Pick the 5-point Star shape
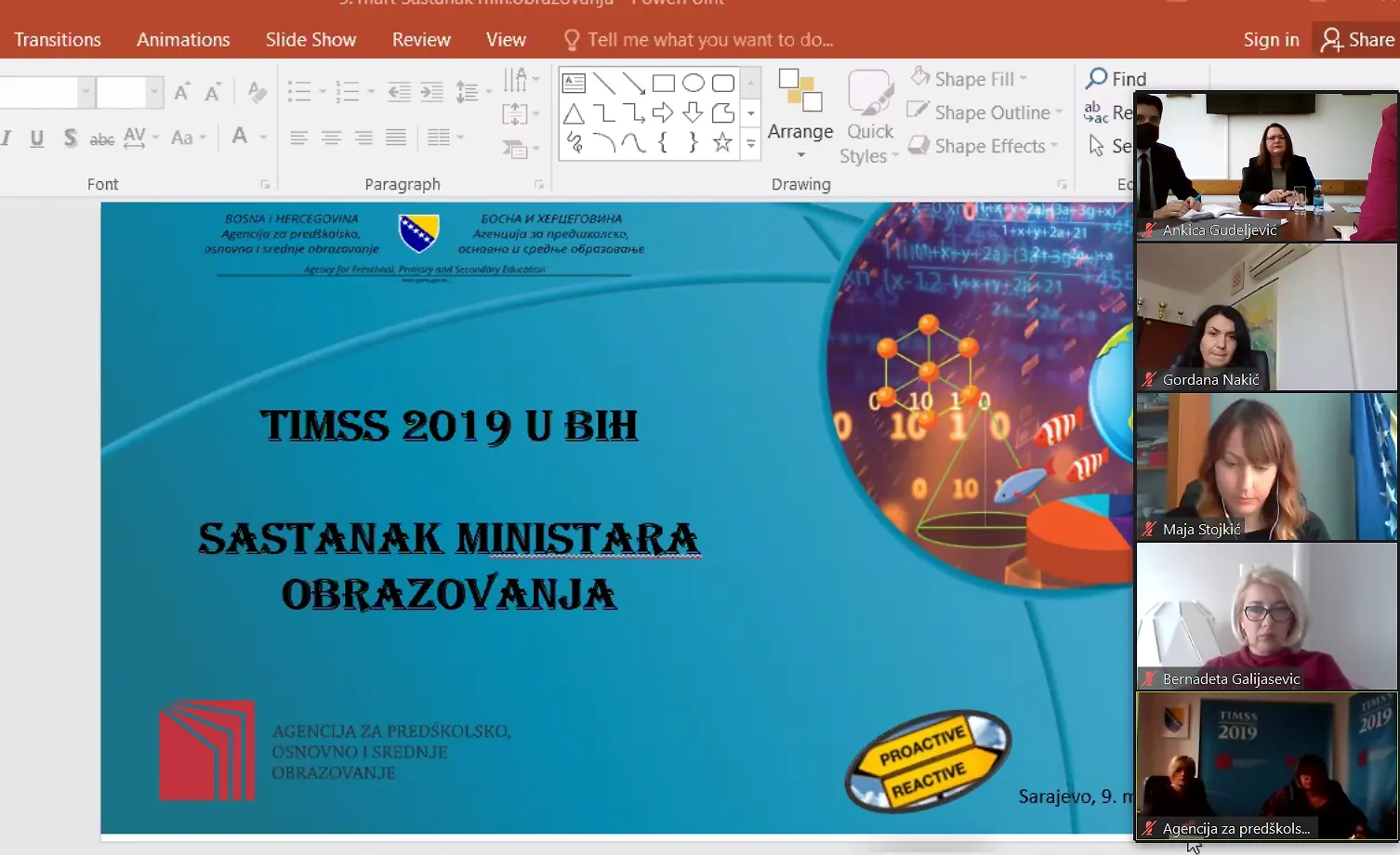 tap(722, 142)
